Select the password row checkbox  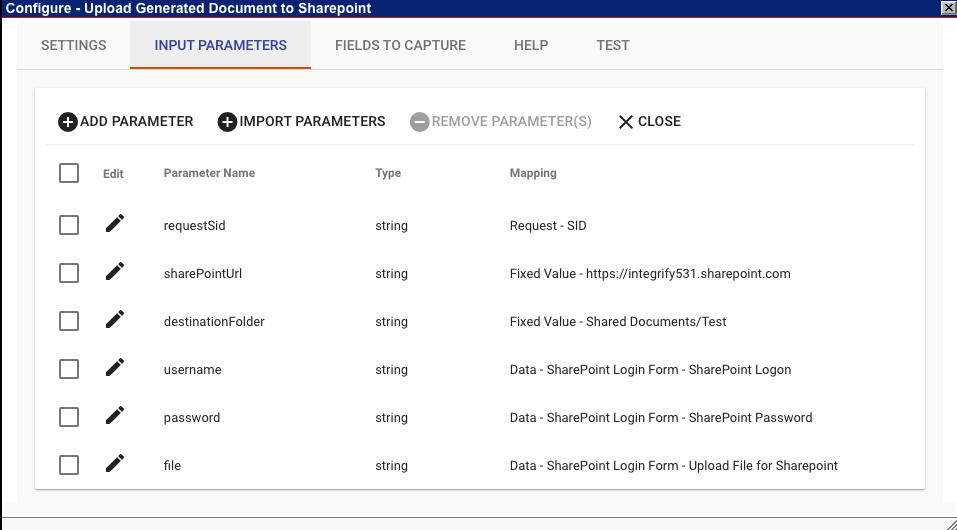tap(69, 417)
